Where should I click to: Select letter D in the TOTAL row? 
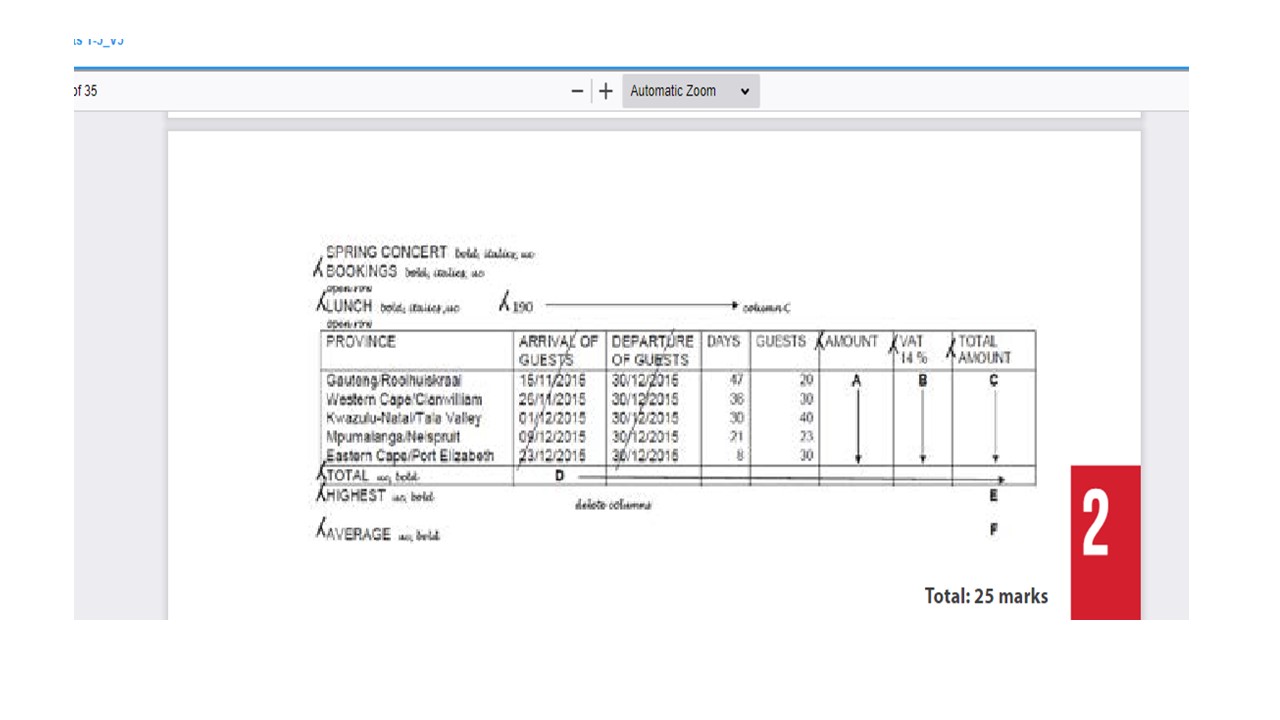[560, 475]
